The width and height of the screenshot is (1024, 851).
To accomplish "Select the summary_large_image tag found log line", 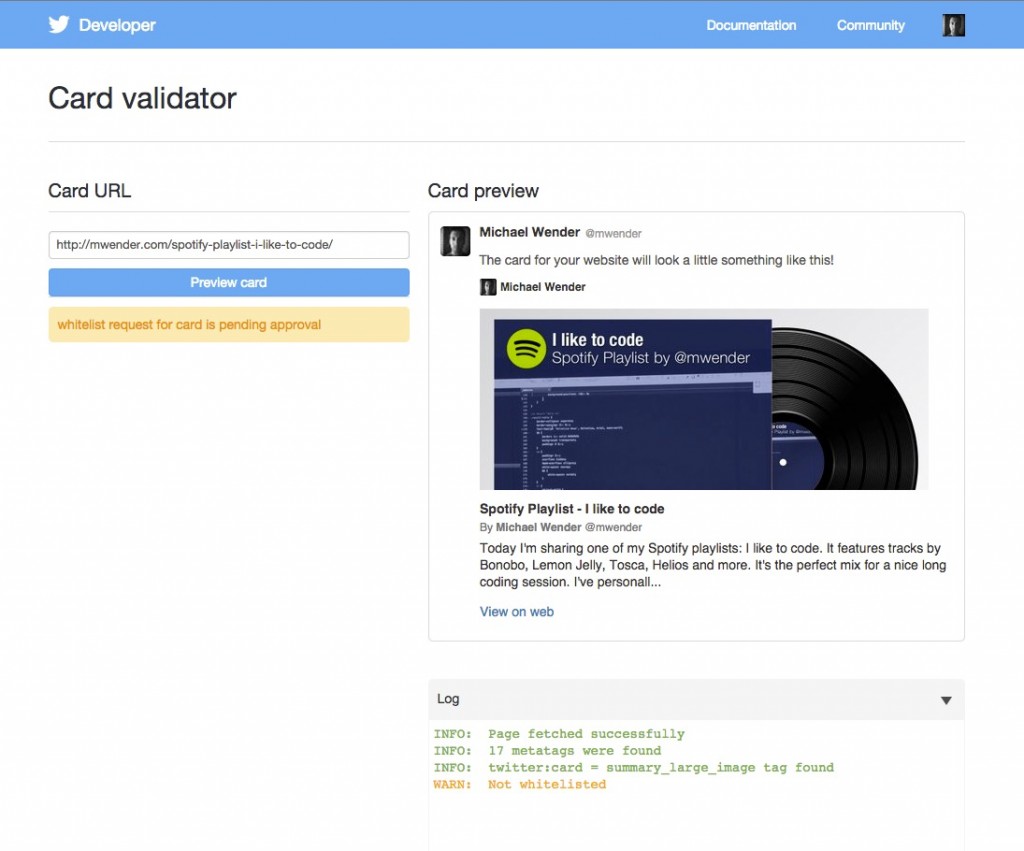I will [x=633, y=768].
